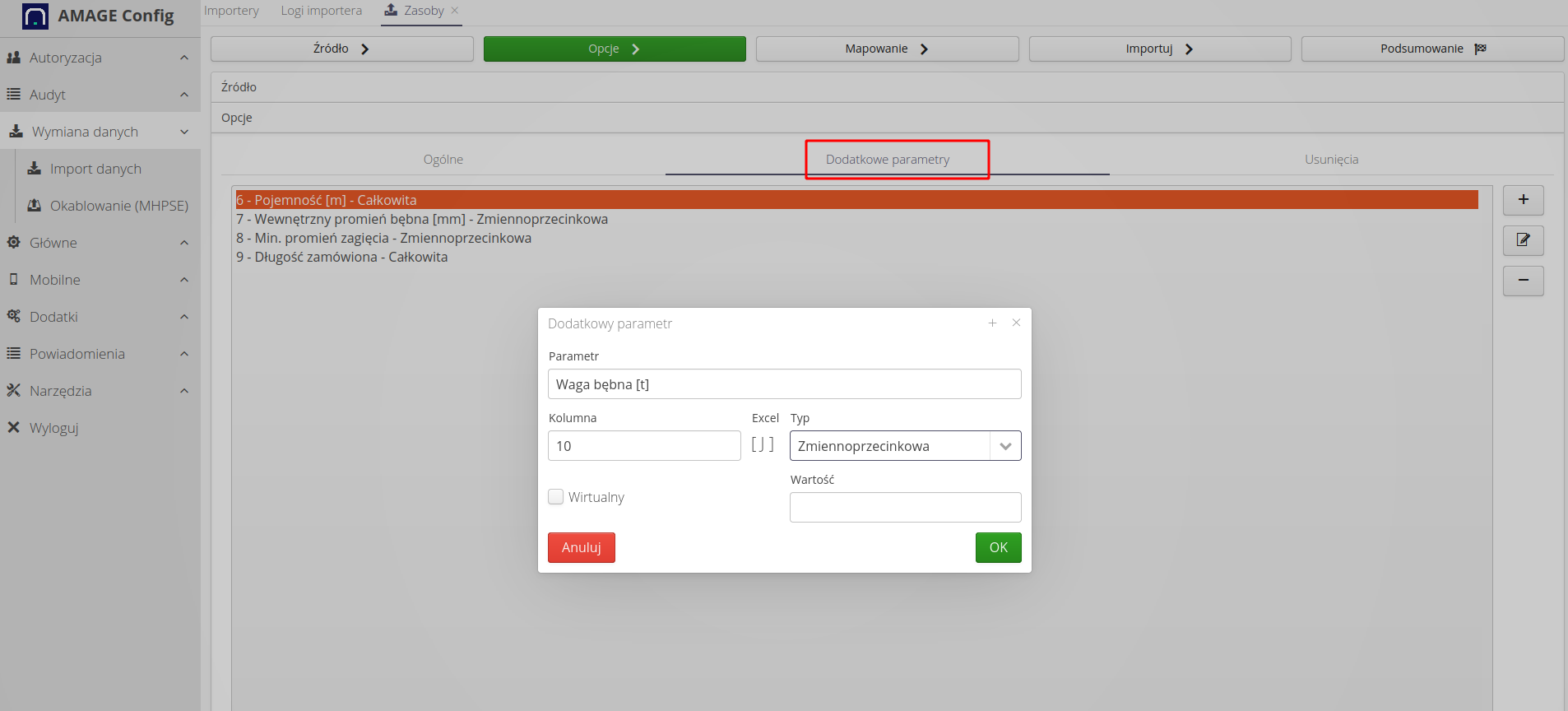This screenshot has width=1568, height=711.
Task: Close the Zasoby tab with x
Action: pos(455,11)
